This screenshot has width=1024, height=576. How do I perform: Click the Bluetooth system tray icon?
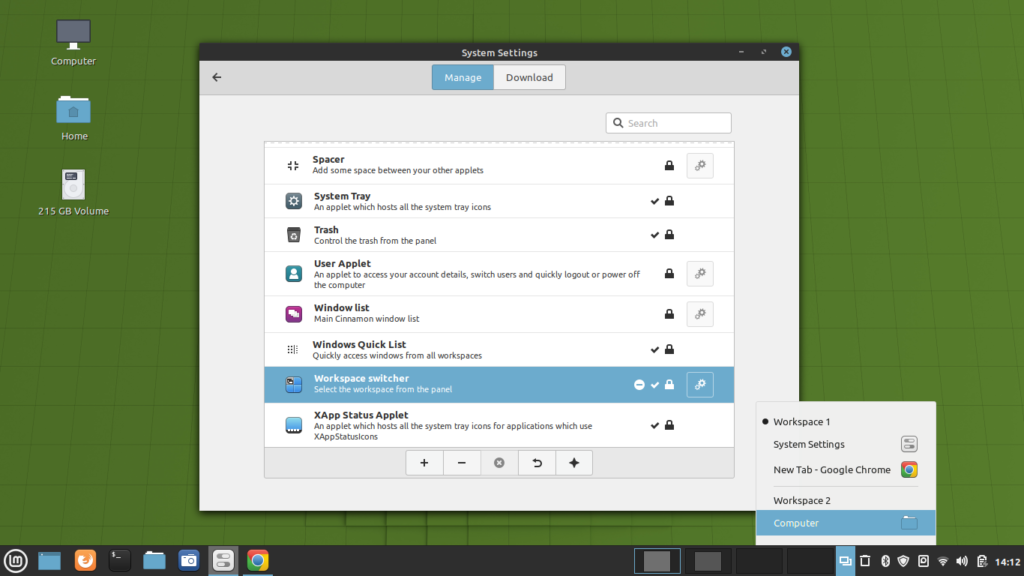[885, 560]
